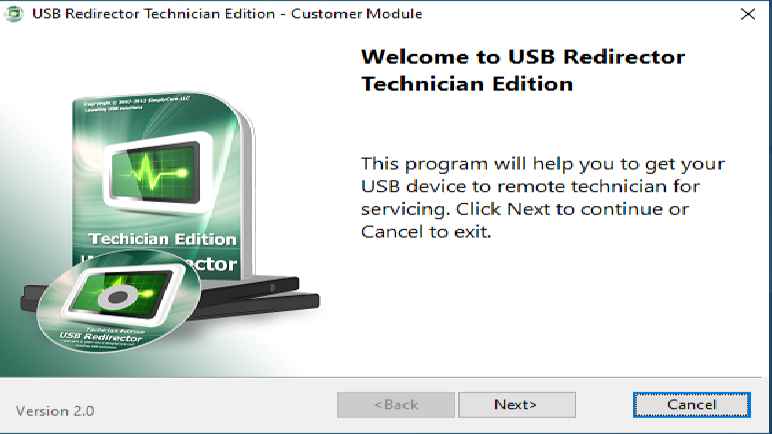Click the copyright text atop the product box

[136, 104]
